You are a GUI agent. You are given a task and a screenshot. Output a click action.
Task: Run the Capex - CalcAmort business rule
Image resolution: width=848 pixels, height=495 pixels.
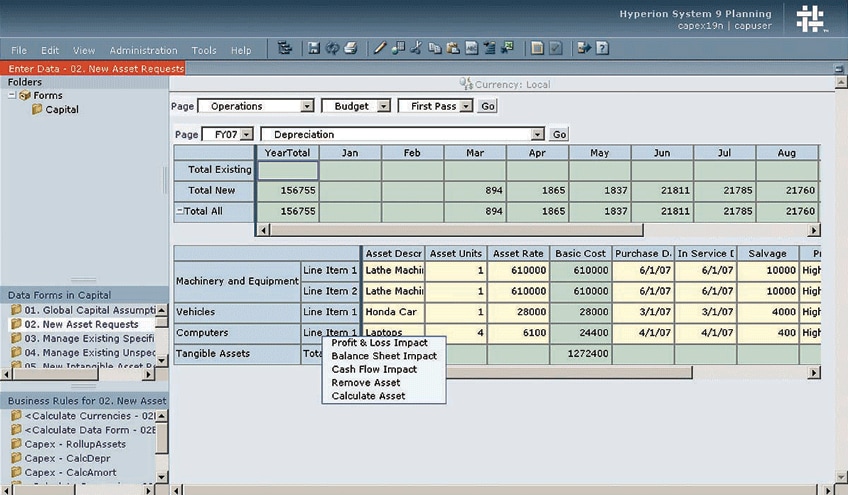tap(70, 472)
